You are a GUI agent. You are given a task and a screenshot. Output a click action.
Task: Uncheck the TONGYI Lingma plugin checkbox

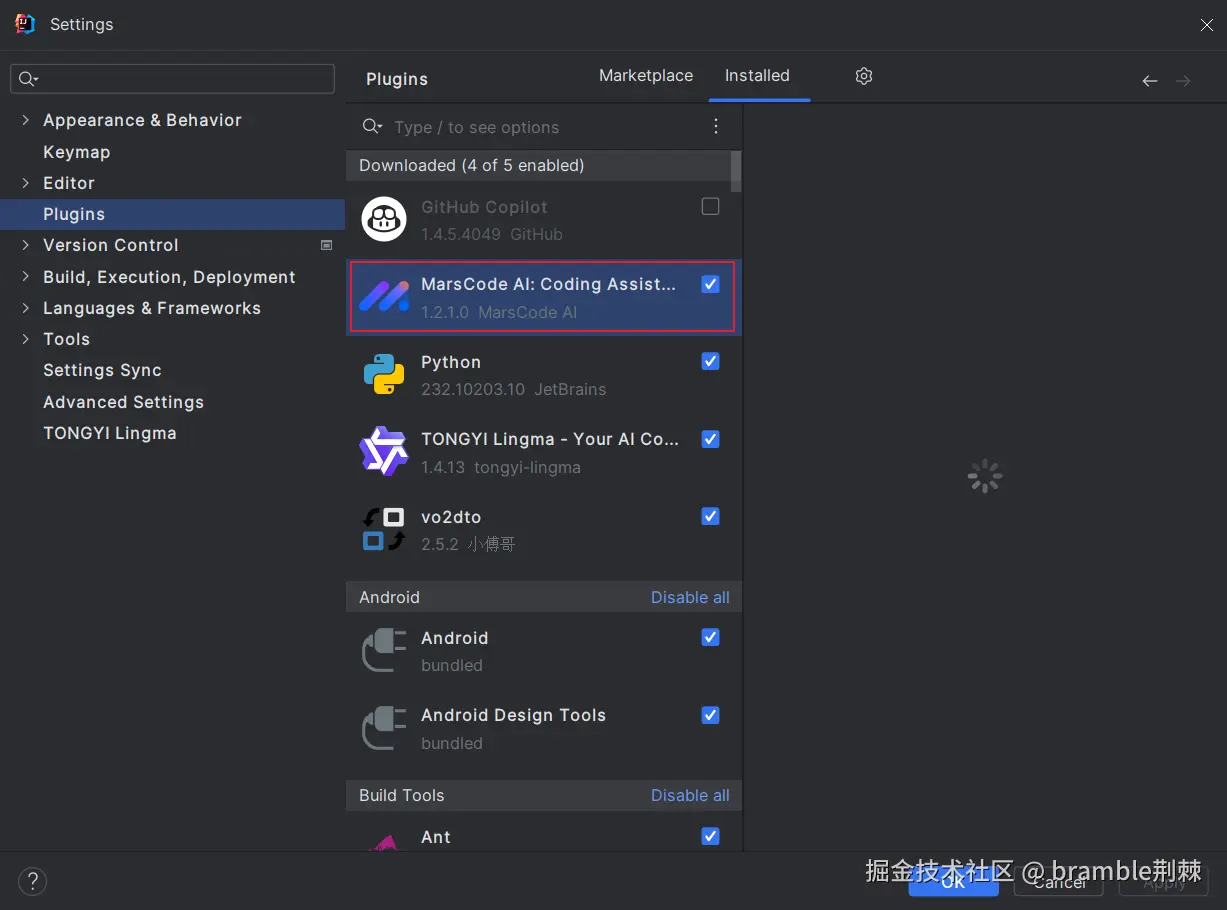pyautogui.click(x=710, y=439)
